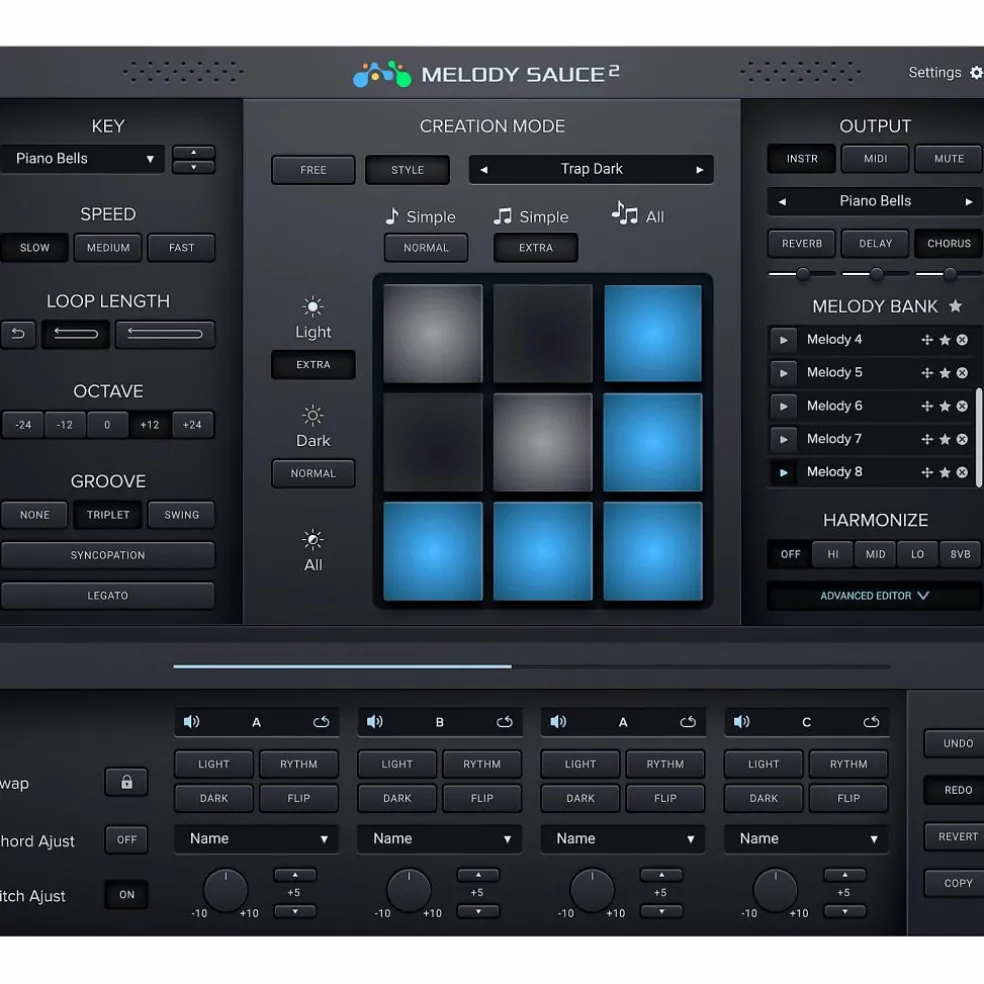Click the Swap lock icon
The width and height of the screenshot is (984, 984).
point(126,782)
